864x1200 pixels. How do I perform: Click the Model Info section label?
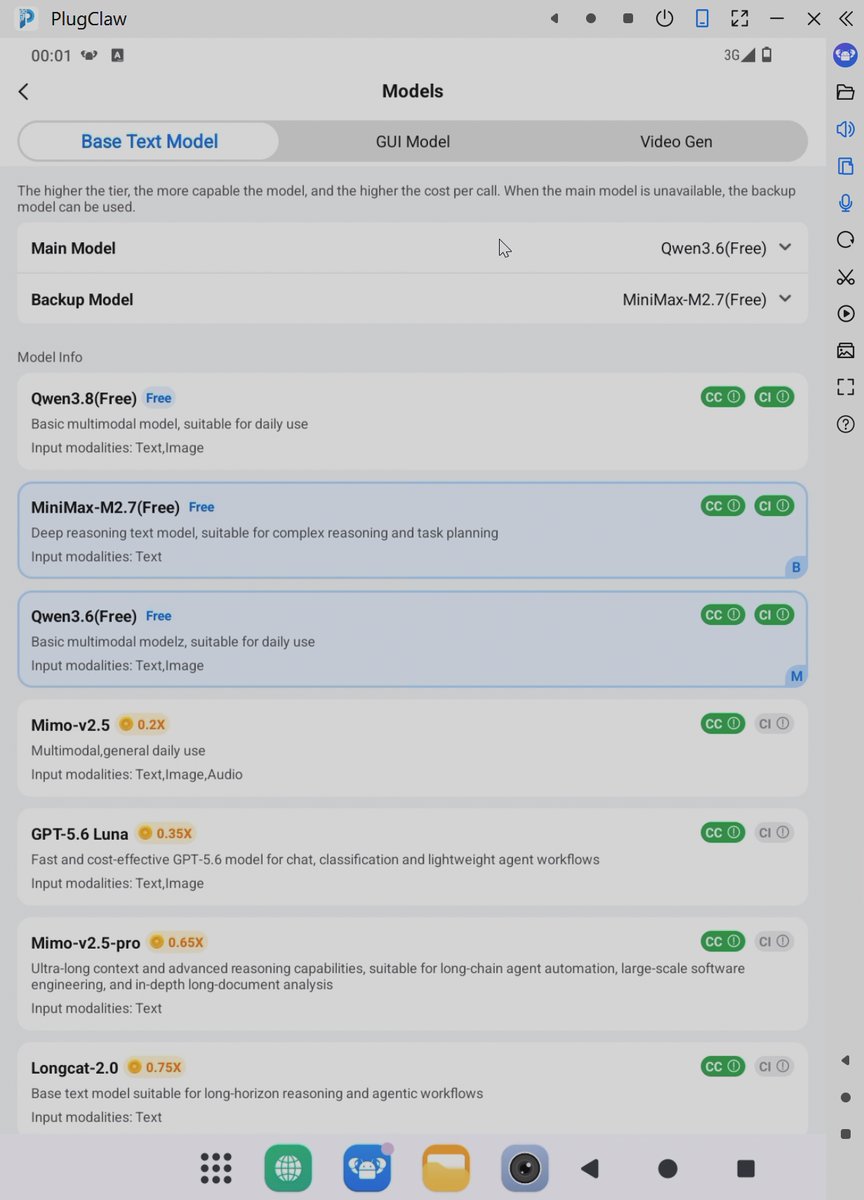50,357
